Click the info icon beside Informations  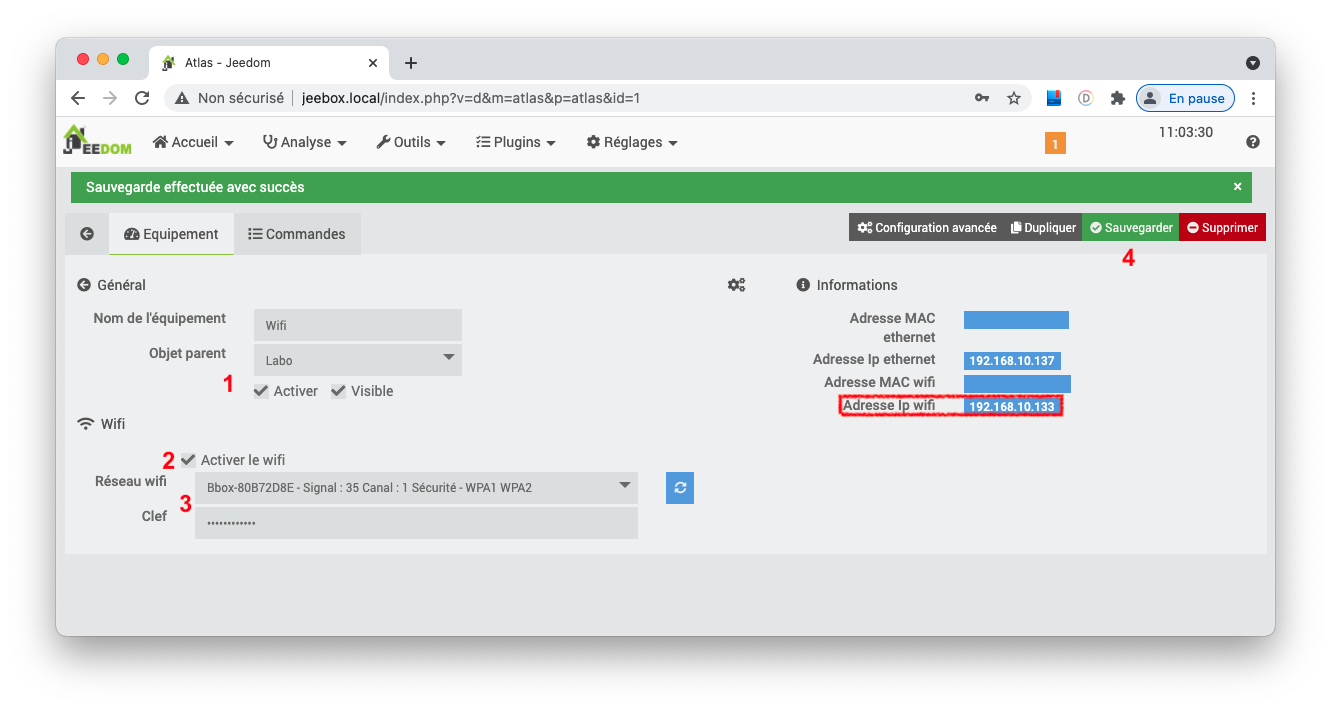803,285
